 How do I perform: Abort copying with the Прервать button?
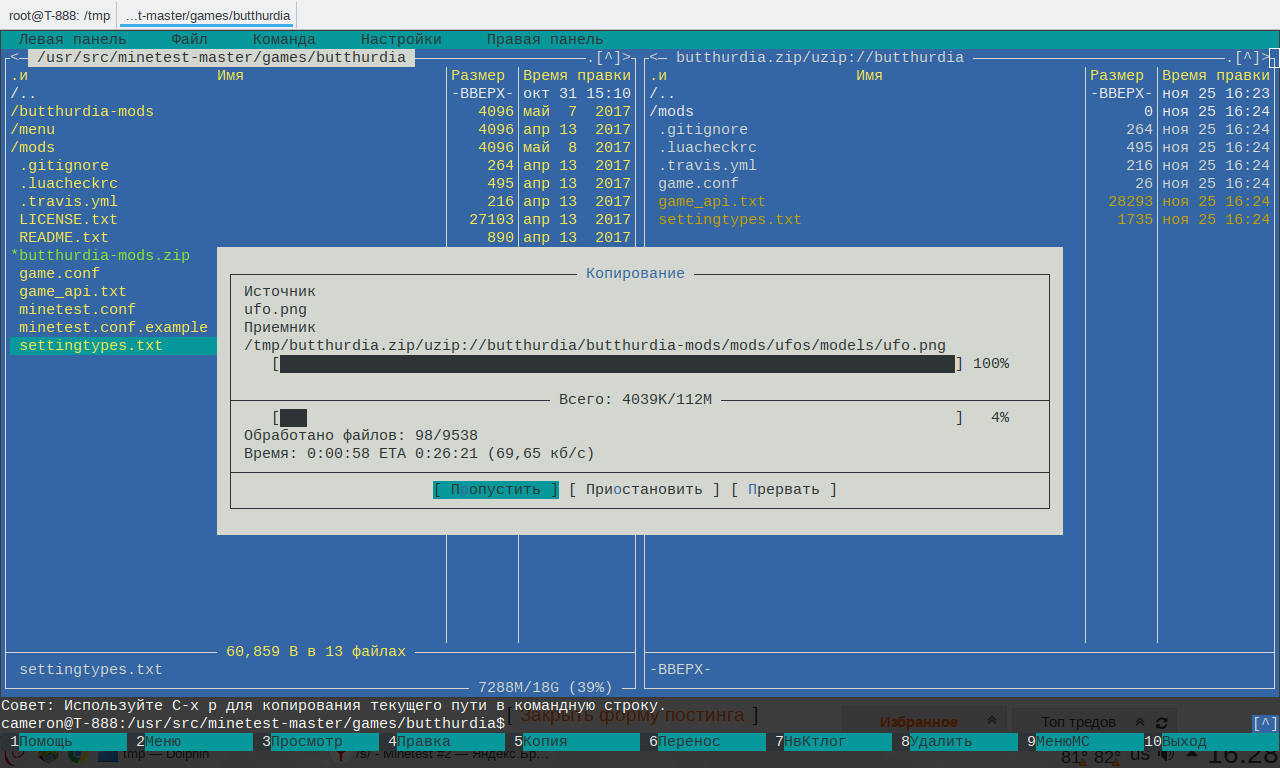(784, 489)
